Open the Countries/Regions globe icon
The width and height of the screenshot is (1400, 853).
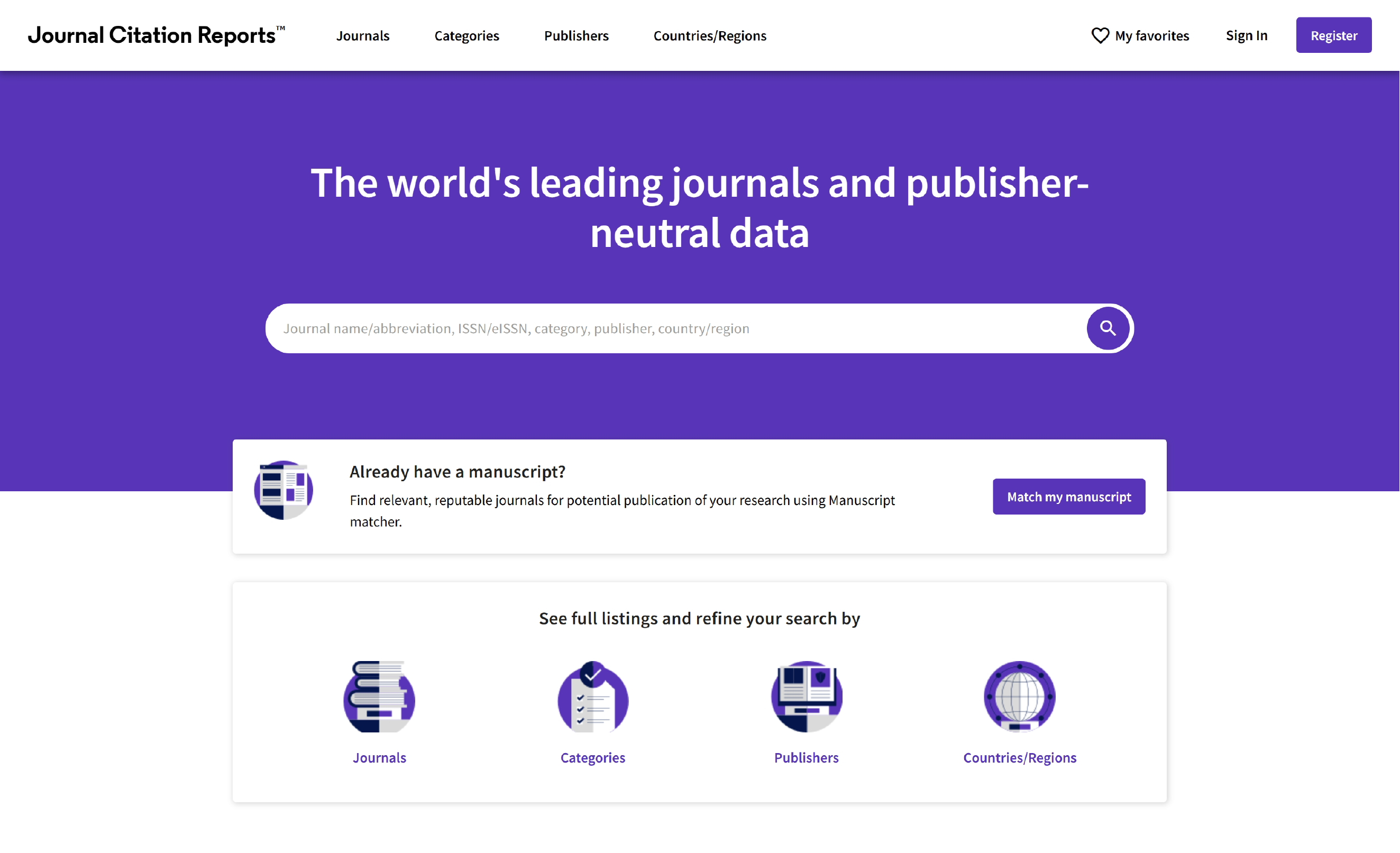pyautogui.click(x=1019, y=696)
